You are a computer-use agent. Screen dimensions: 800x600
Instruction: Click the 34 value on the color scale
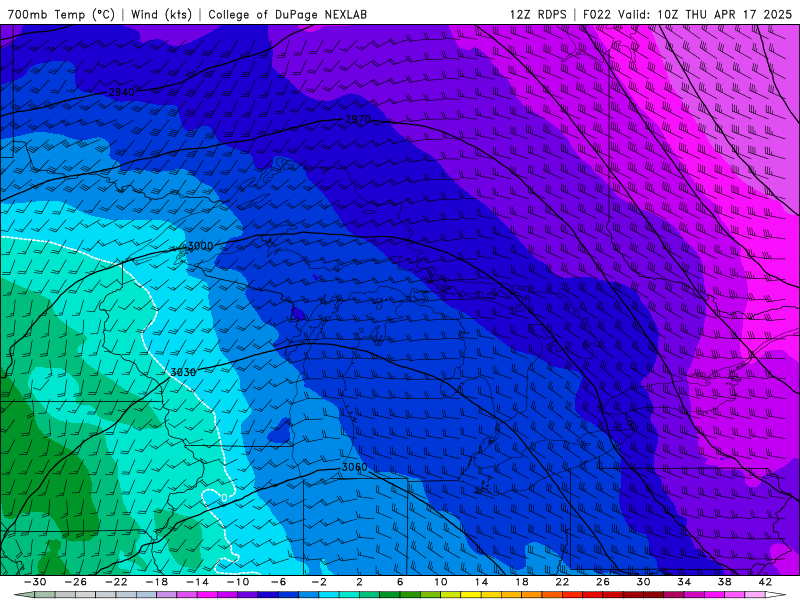click(x=684, y=582)
